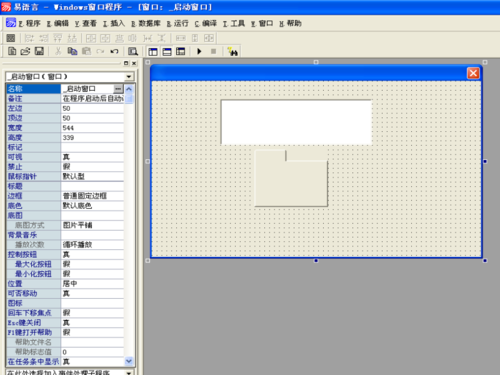Click the Open folder icon
The width and height of the screenshot is (500, 375).
pyautogui.click(x=25, y=51)
